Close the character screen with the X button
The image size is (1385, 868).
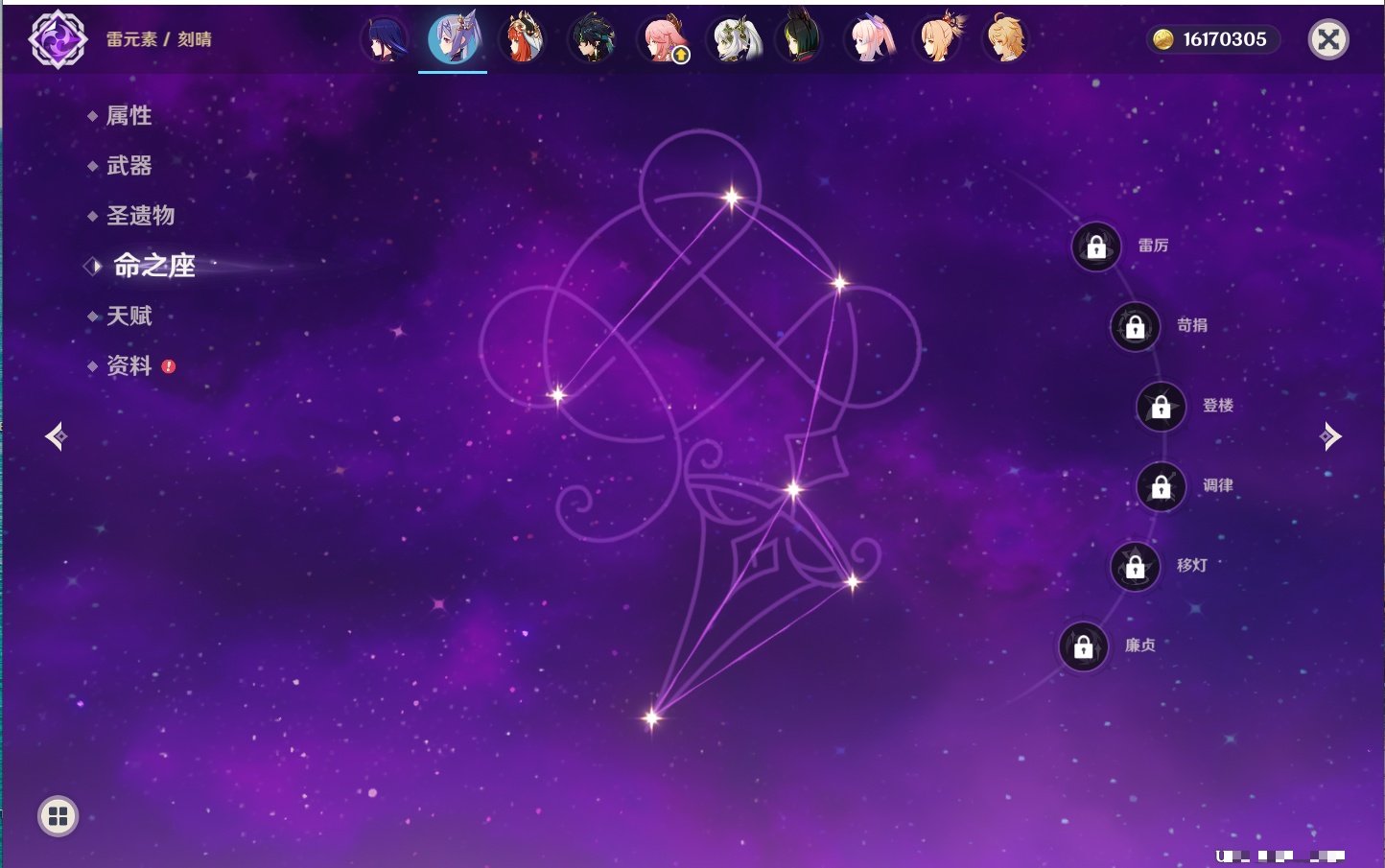[1328, 39]
